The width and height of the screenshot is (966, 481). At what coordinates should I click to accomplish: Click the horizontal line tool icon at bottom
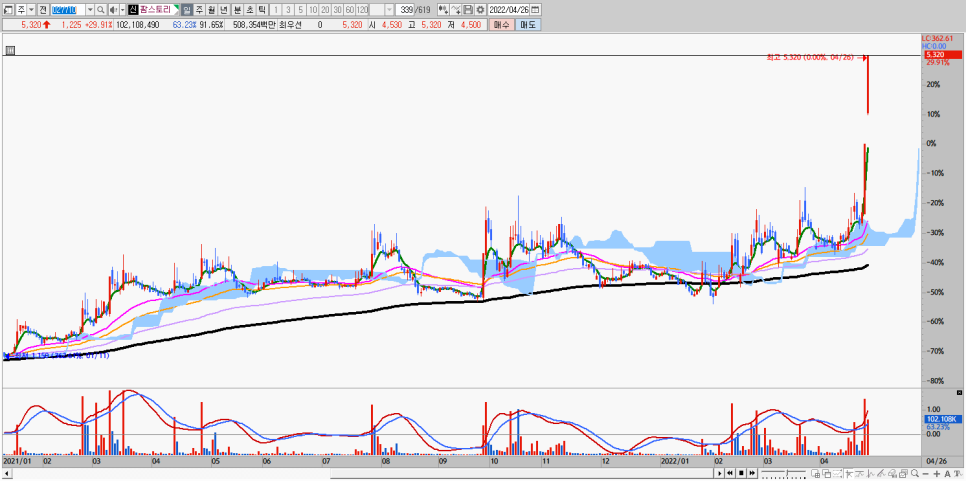(x=860, y=474)
